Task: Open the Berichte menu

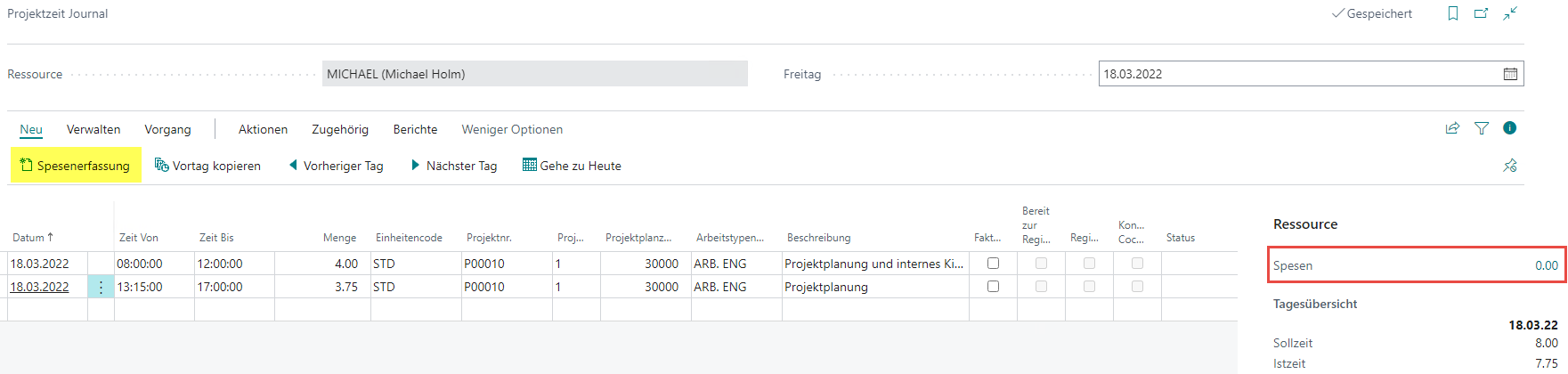Action: click(x=415, y=129)
